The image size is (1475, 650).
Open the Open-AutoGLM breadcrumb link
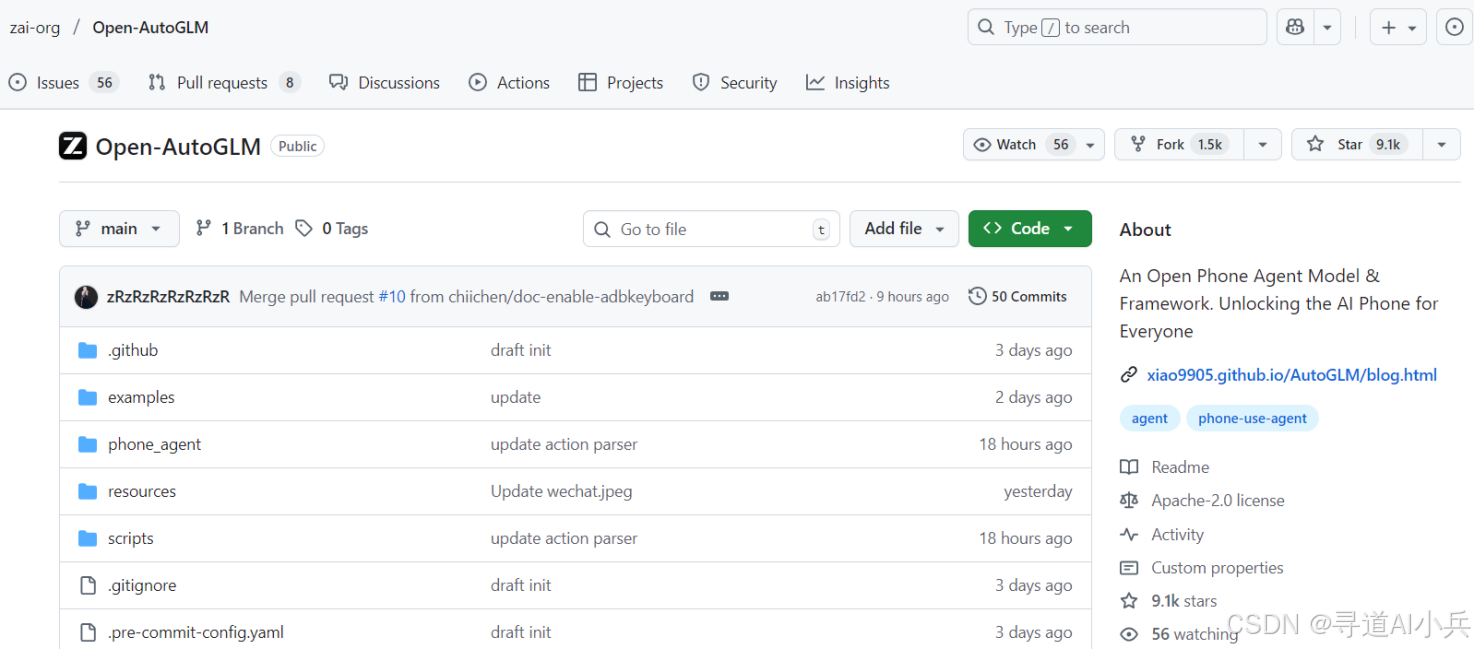pyautogui.click(x=151, y=28)
